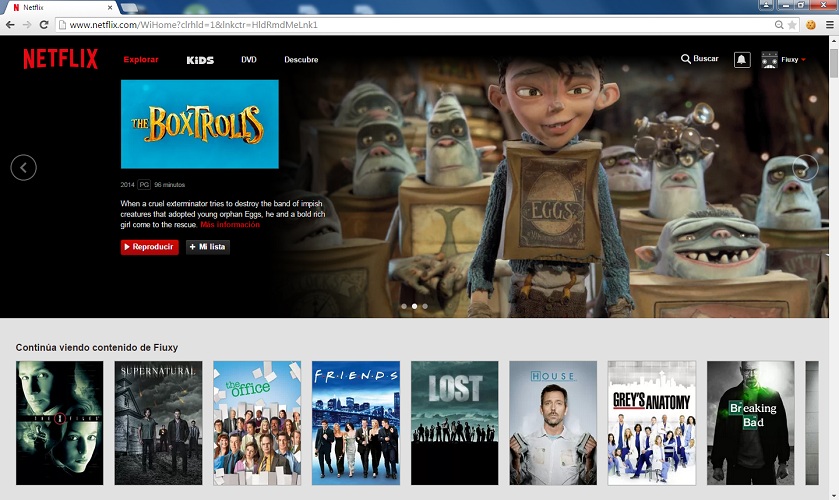Click the Fiuxy profile name
This screenshot has width=839, height=500.
pos(790,59)
